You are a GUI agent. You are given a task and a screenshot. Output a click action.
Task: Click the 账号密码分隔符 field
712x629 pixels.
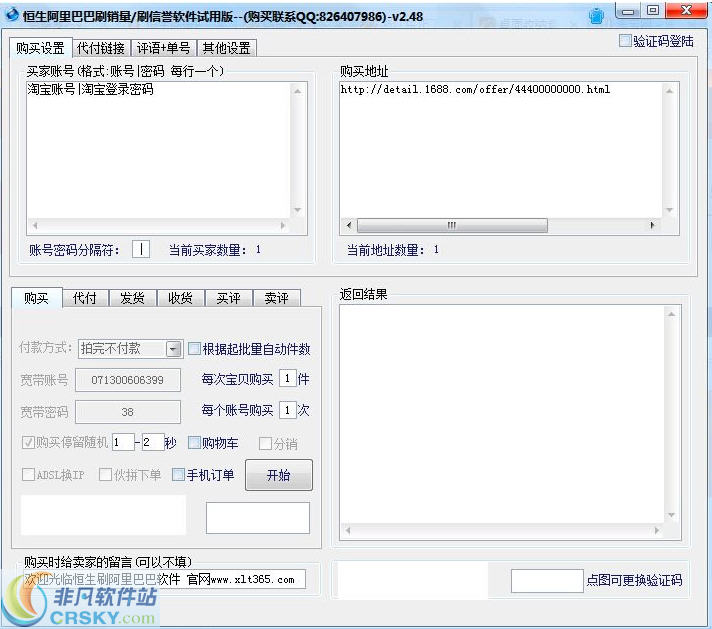click(141, 249)
